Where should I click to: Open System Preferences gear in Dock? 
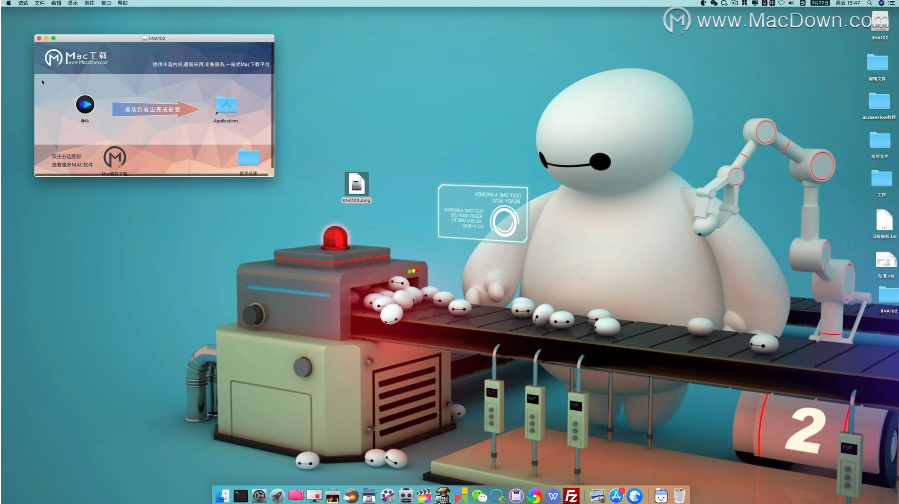(259, 495)
